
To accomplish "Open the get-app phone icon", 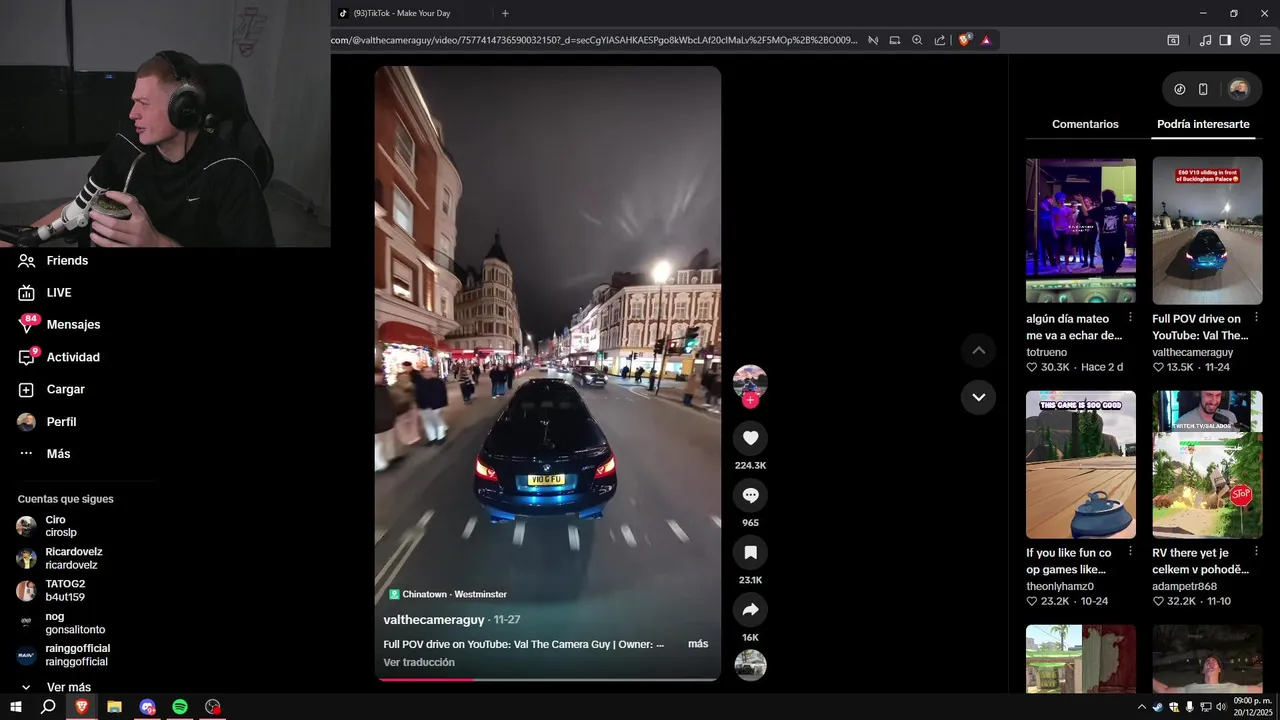I will (x=1203, y=89).
